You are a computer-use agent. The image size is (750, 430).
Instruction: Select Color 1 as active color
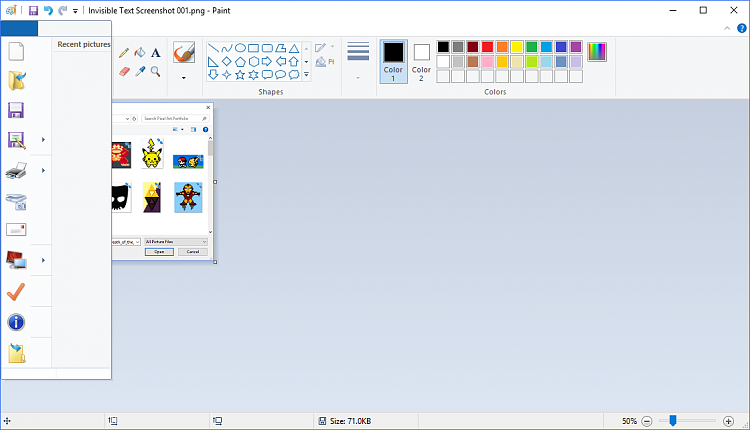[x=393, y=59]
